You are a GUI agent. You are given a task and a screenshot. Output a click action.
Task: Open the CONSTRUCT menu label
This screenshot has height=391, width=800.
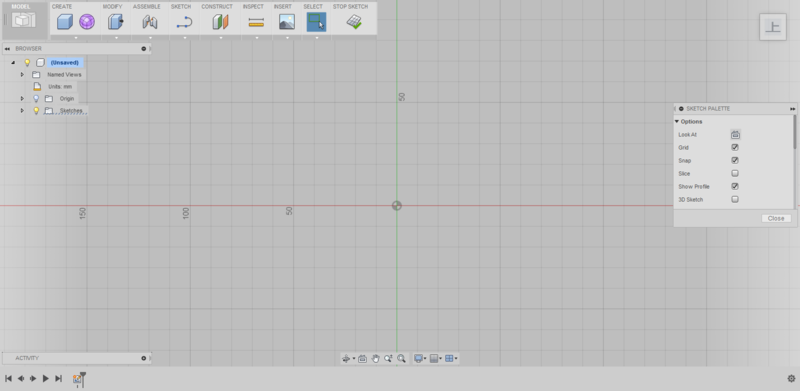(x=217, y=7)
